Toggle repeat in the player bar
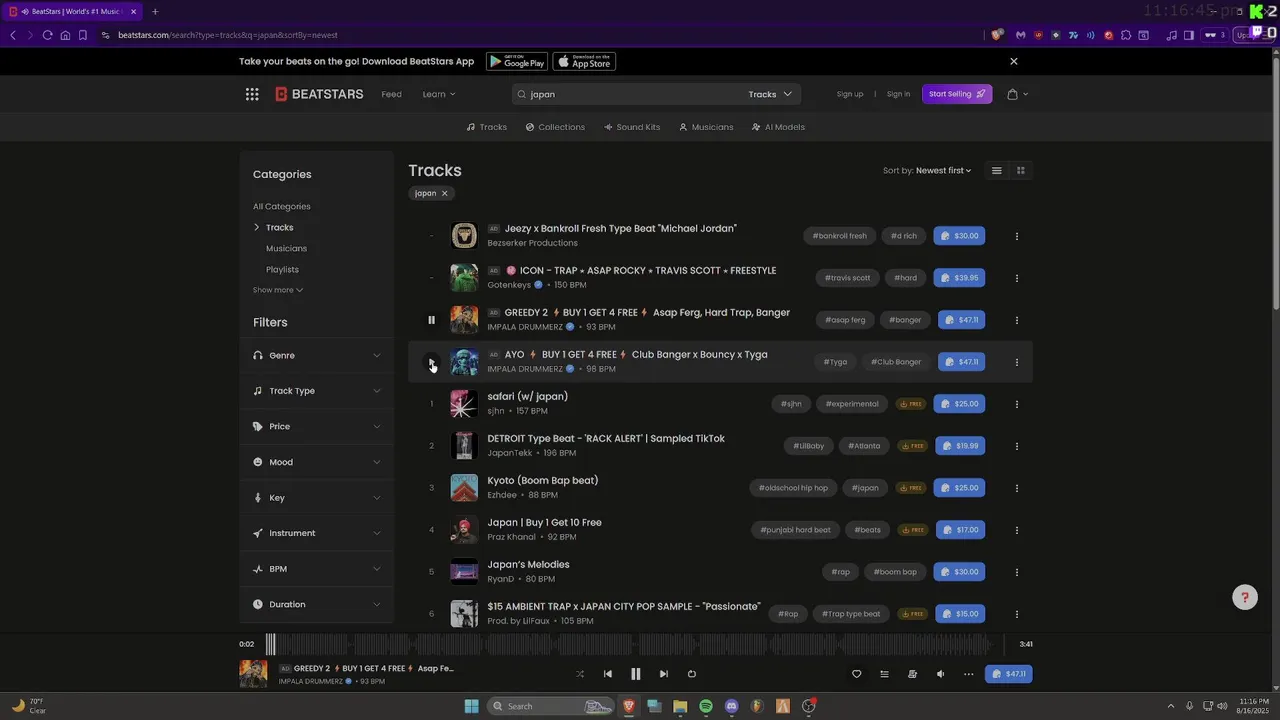The height and width of the screenshot is (720, 1280). click(691, 674)
